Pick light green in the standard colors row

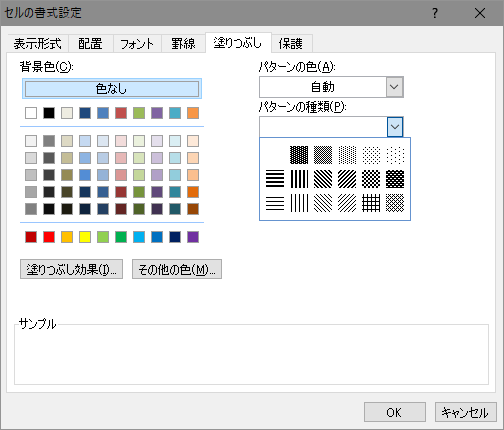[x=103, y=237]
